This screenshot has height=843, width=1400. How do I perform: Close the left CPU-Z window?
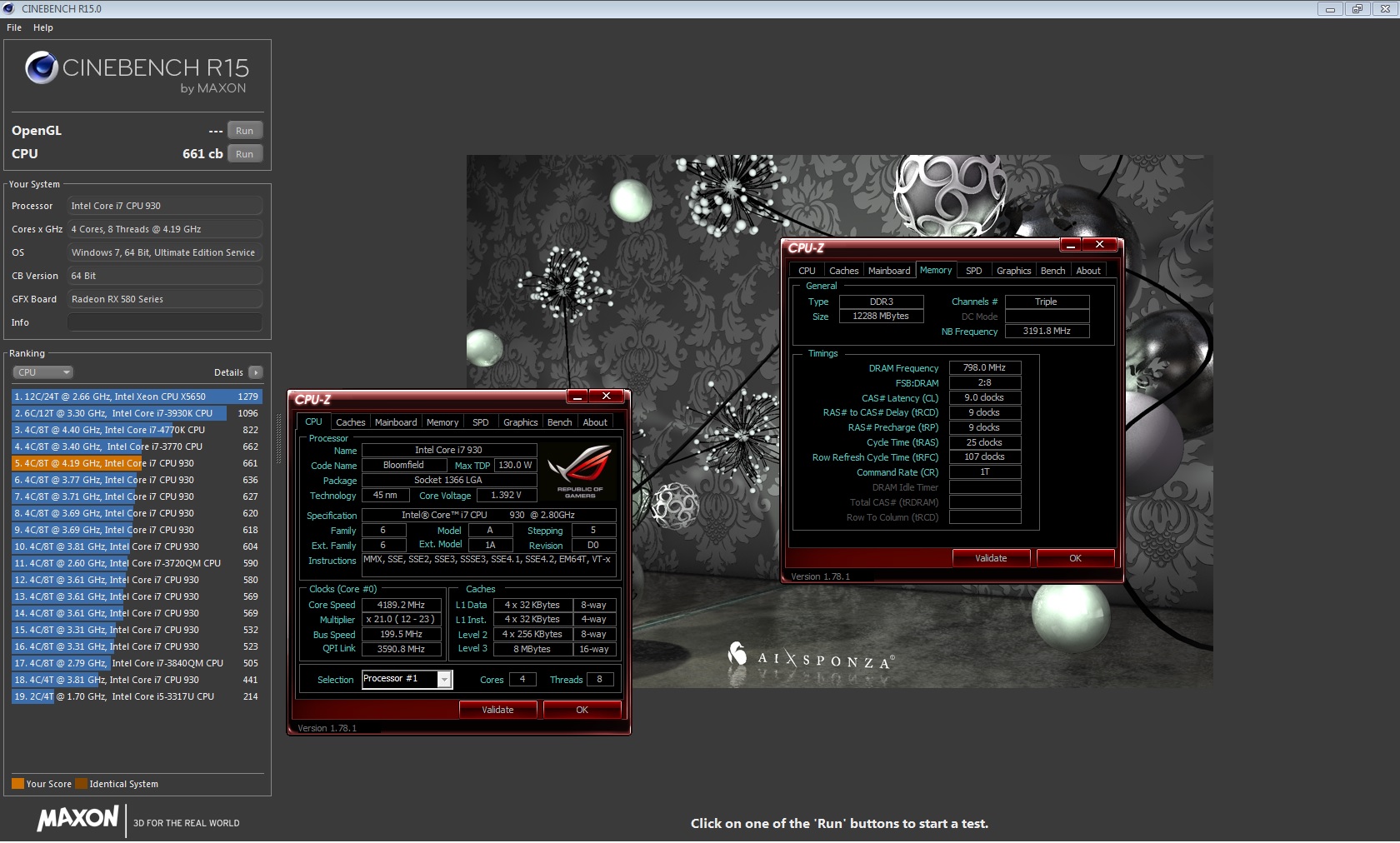pos(607,397)
